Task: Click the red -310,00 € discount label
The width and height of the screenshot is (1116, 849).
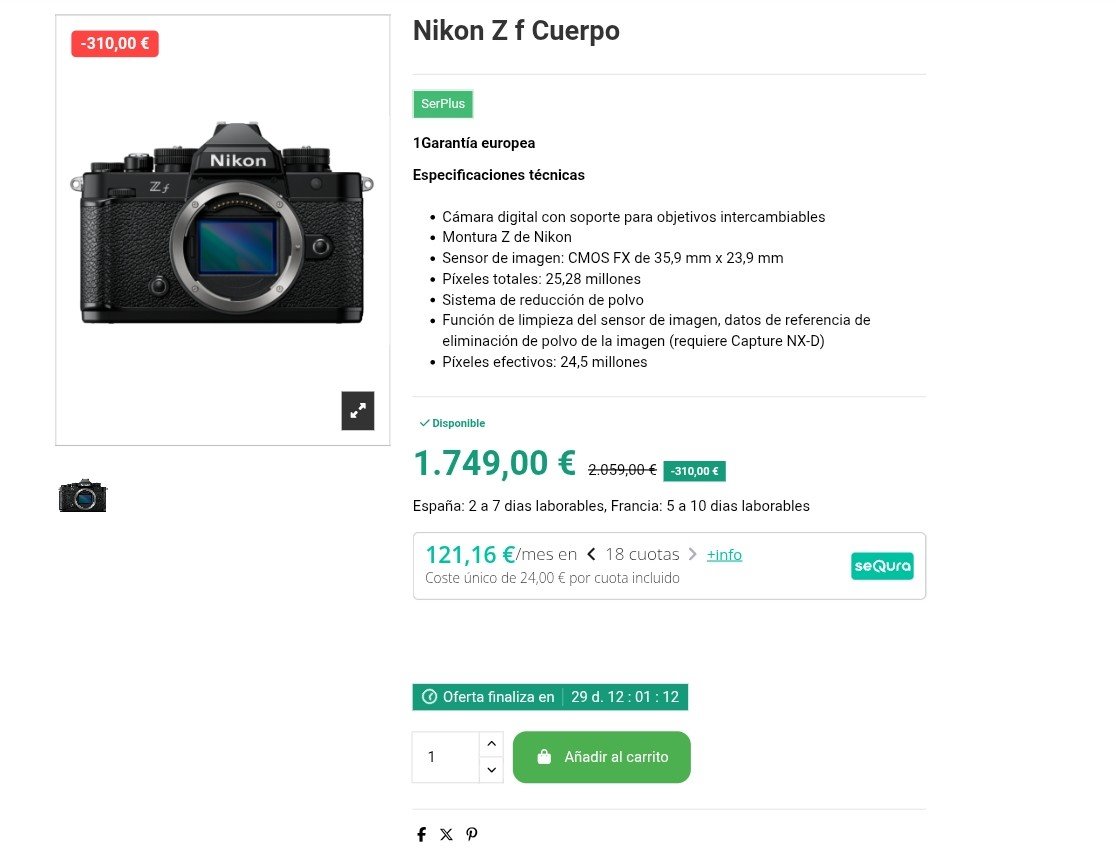Action: [115, 43]
